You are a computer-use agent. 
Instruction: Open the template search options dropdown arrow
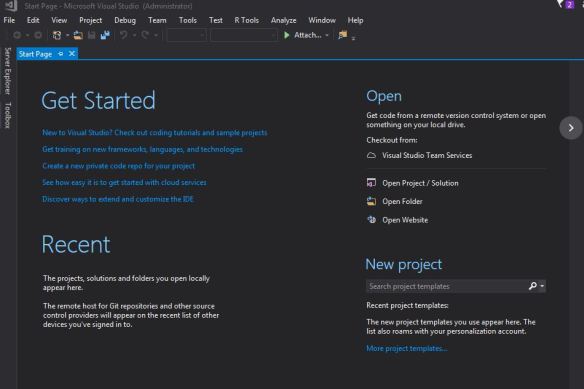(542, 286)
